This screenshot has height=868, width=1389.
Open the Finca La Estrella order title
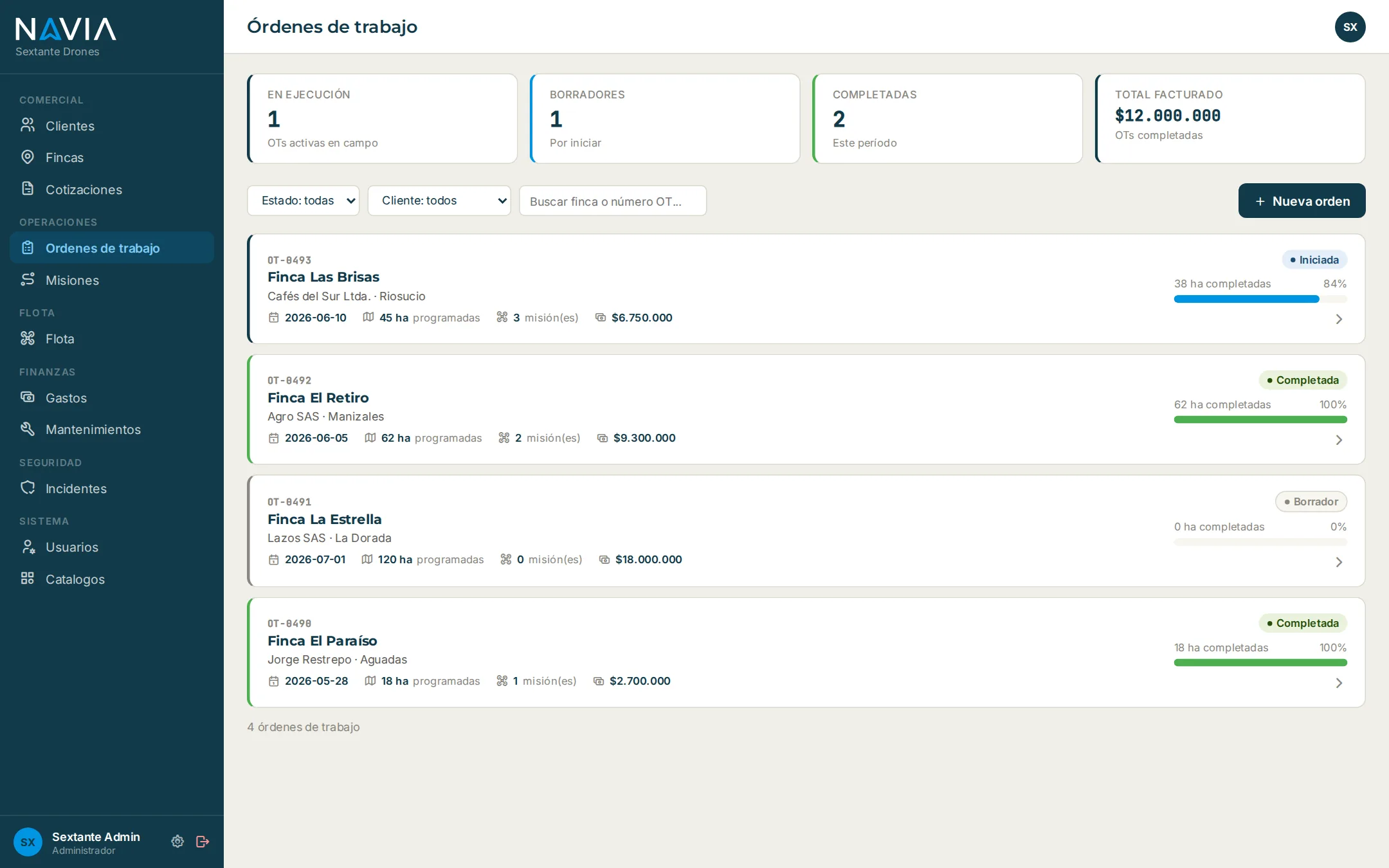tap(325, 519)
